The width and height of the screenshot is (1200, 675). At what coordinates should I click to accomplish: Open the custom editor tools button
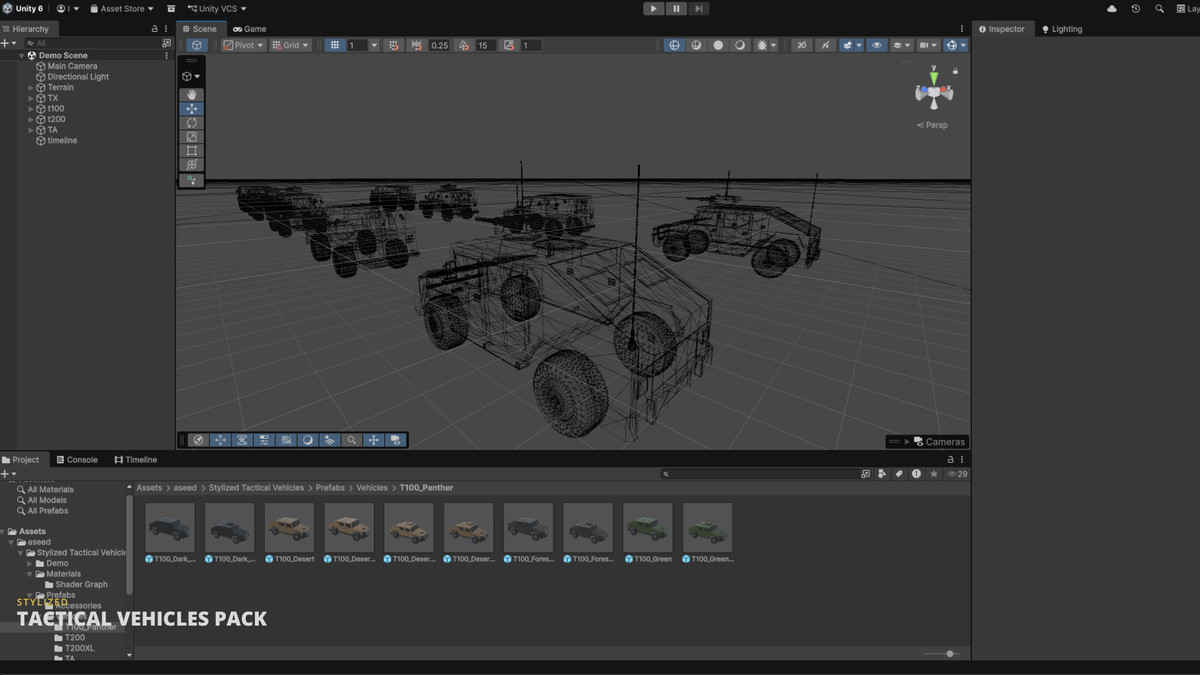point(191,181)
